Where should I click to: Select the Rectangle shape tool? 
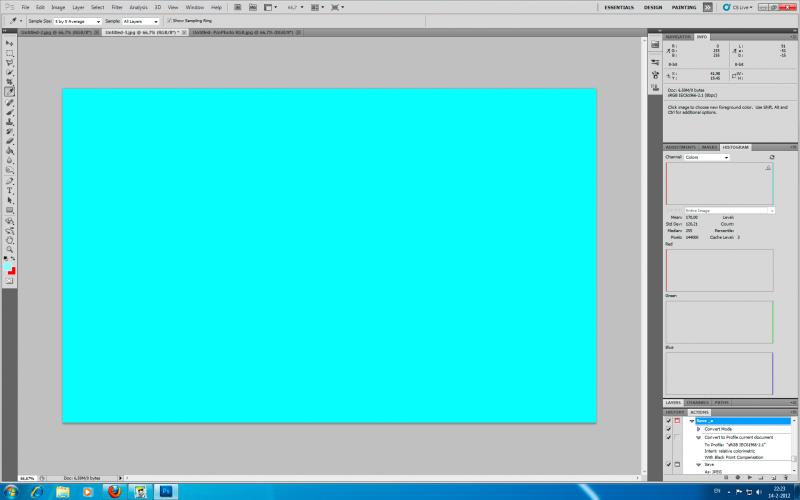pyautogui.click(x=9, y=210)
